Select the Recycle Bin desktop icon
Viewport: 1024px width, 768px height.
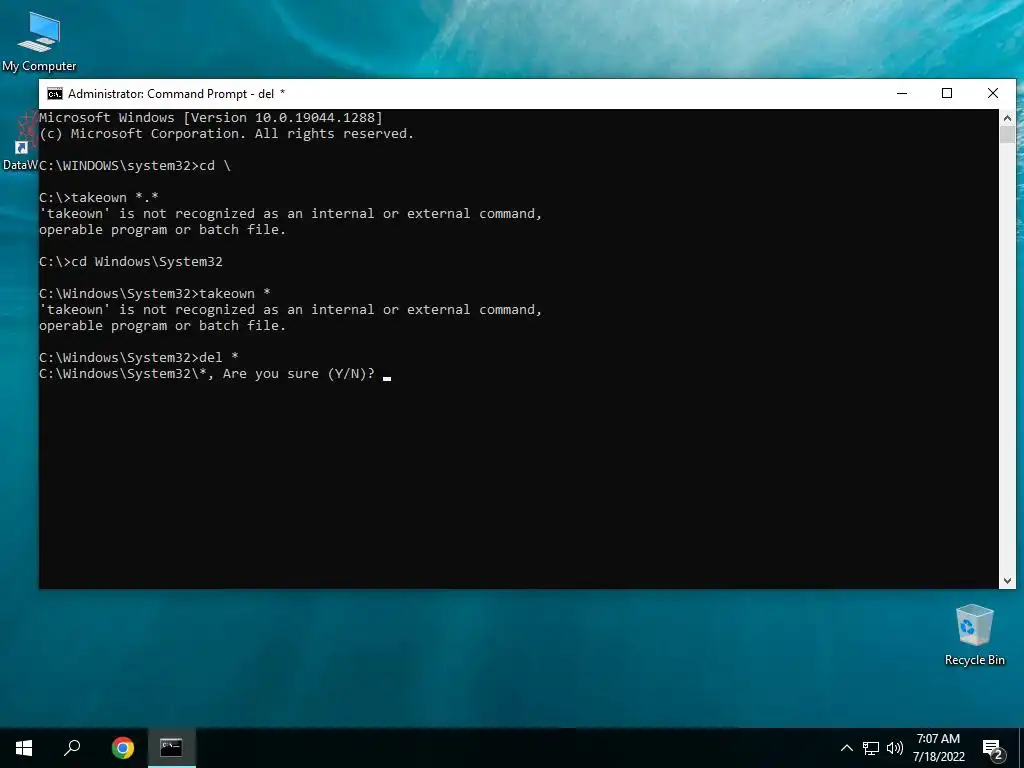point(974,635)
